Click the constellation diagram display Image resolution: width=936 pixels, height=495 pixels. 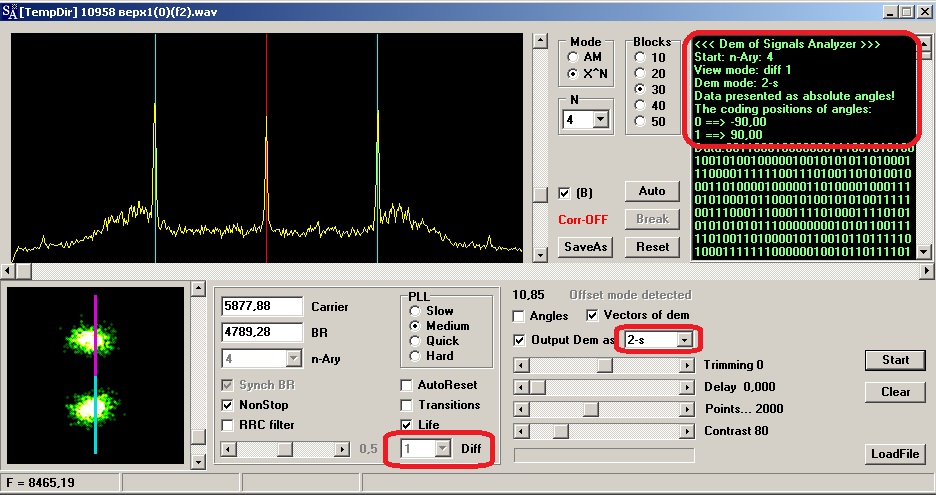point(95,375)
